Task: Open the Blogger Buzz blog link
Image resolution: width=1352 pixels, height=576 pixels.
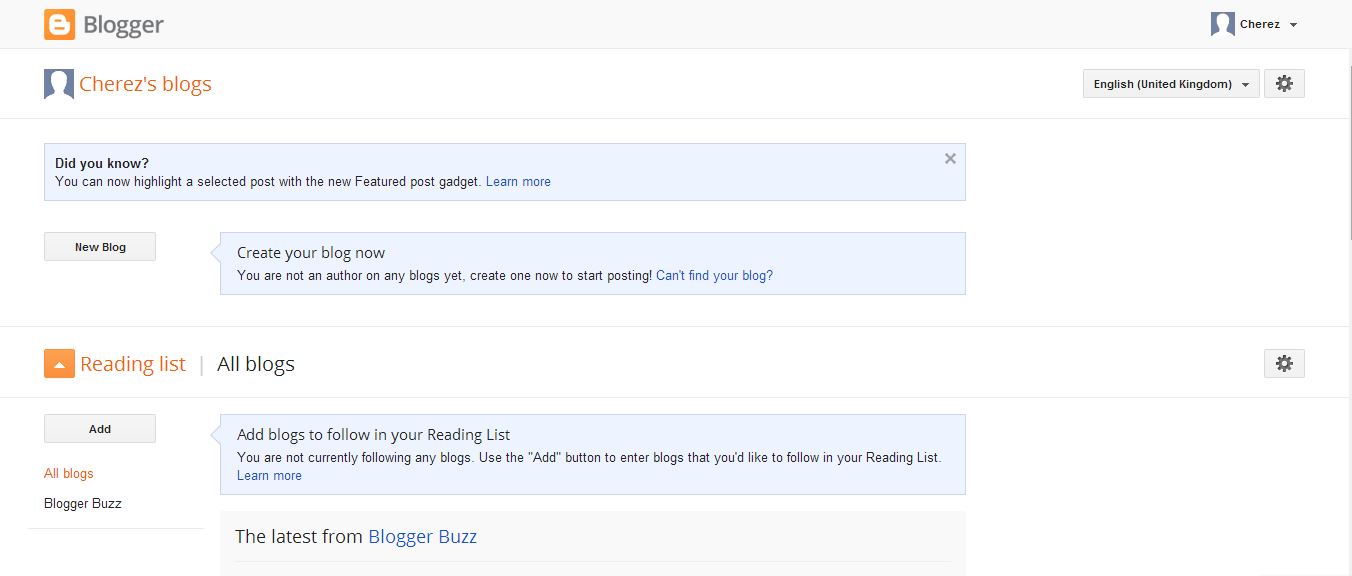Action: (422, 536)
